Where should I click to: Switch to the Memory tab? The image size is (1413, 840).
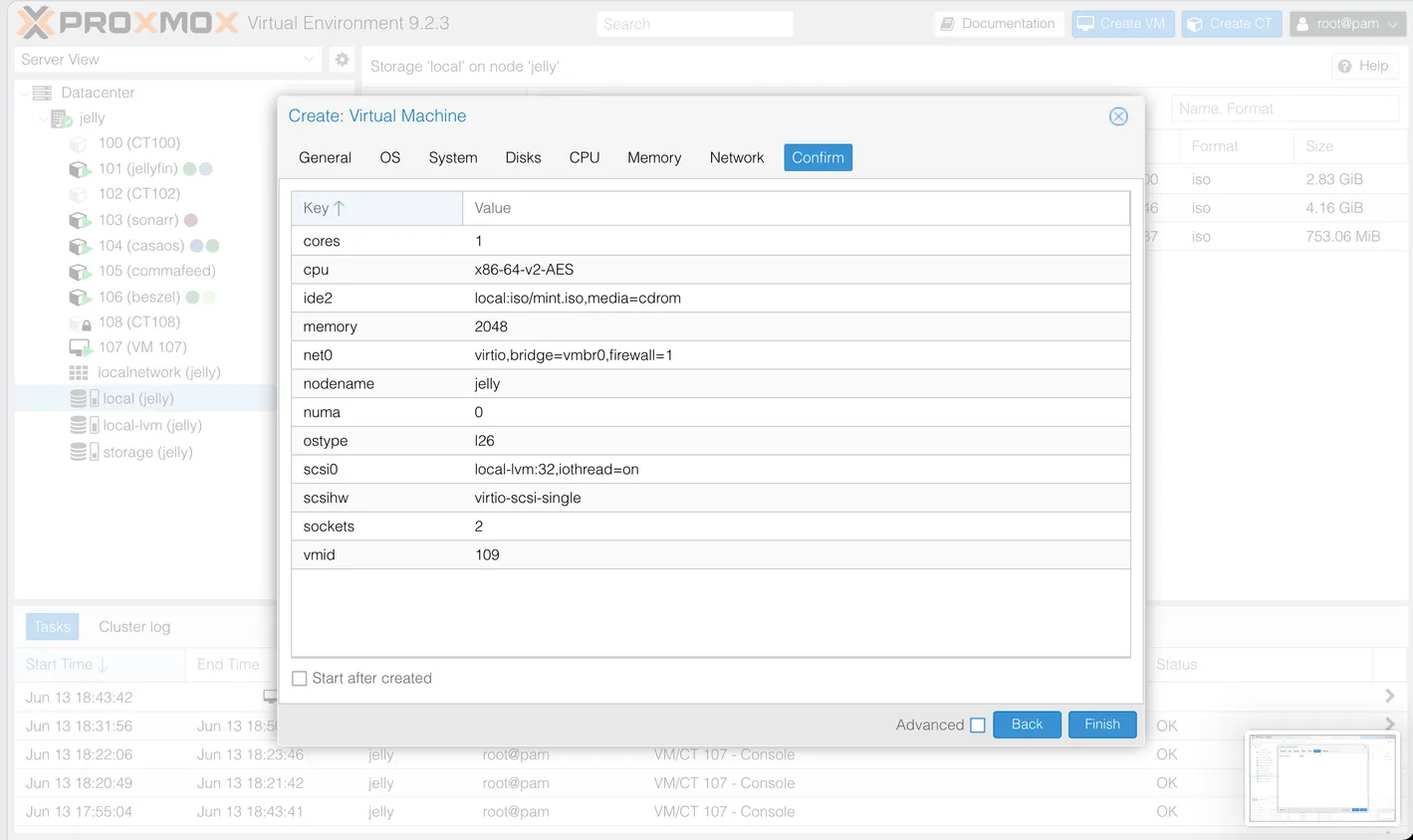654,157
